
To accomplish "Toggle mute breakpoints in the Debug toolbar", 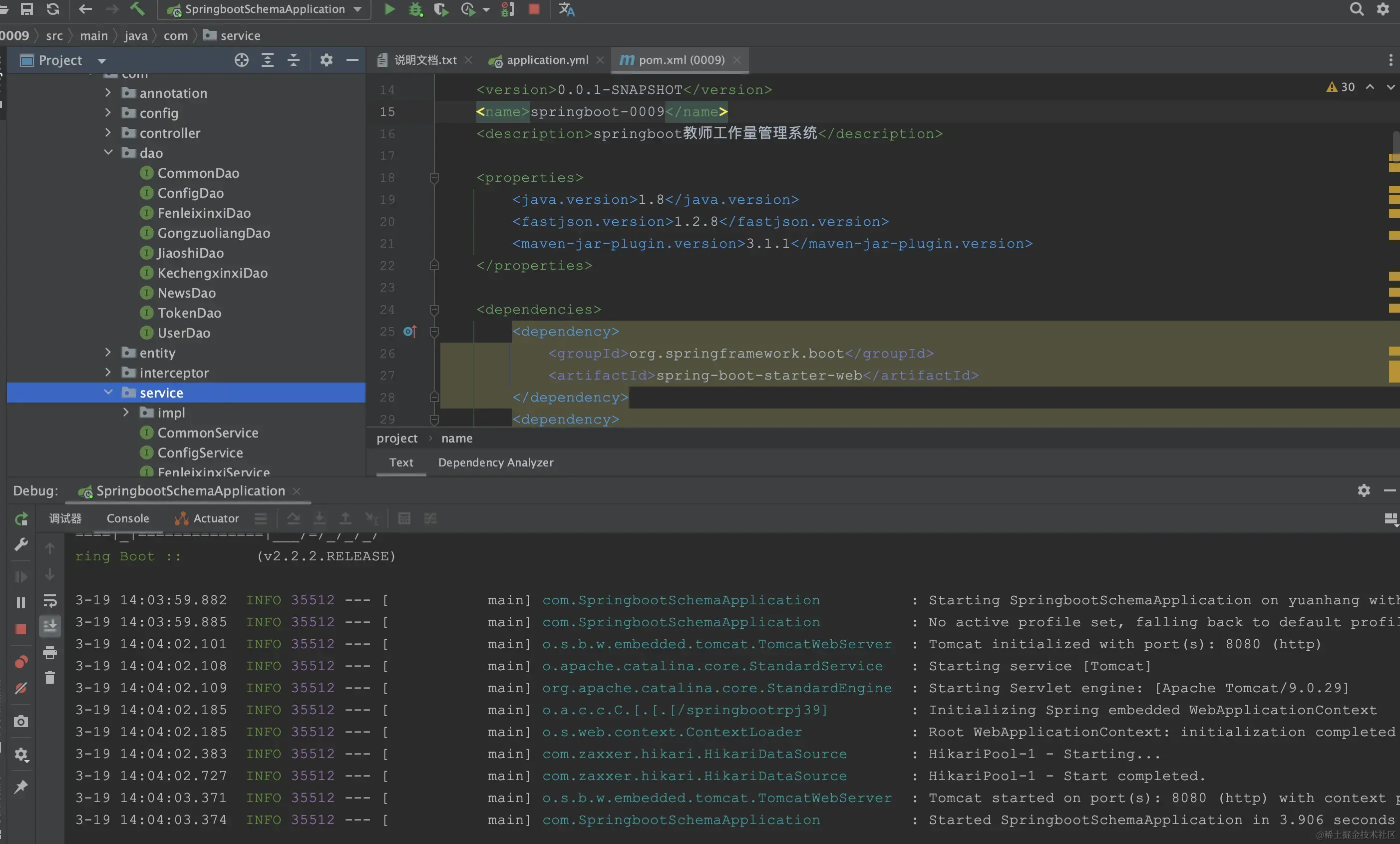I will tap(21, 688).
